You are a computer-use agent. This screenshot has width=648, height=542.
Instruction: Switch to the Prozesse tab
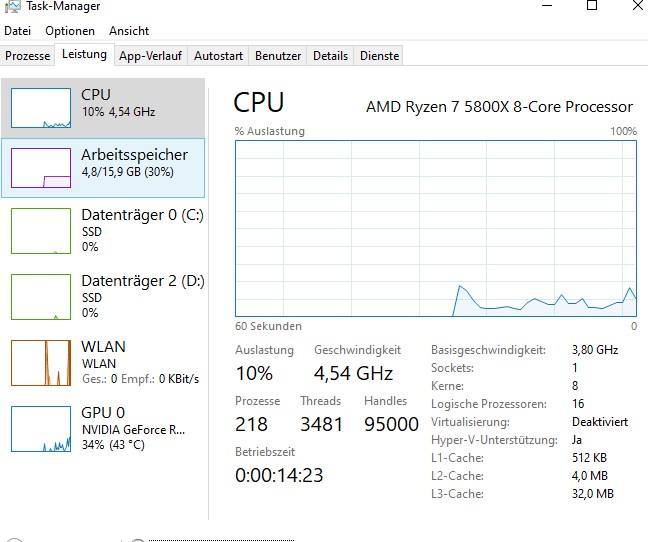pos(27,56)
